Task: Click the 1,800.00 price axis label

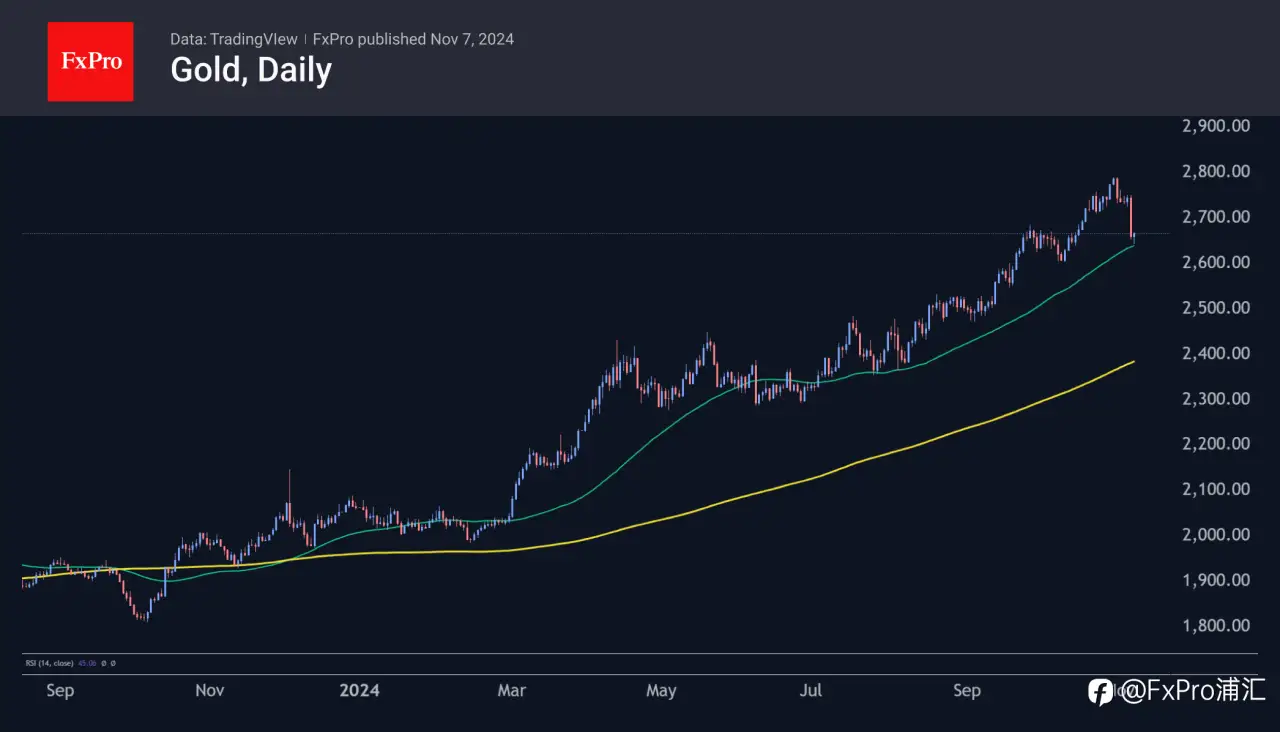Action: (1215, 626)
